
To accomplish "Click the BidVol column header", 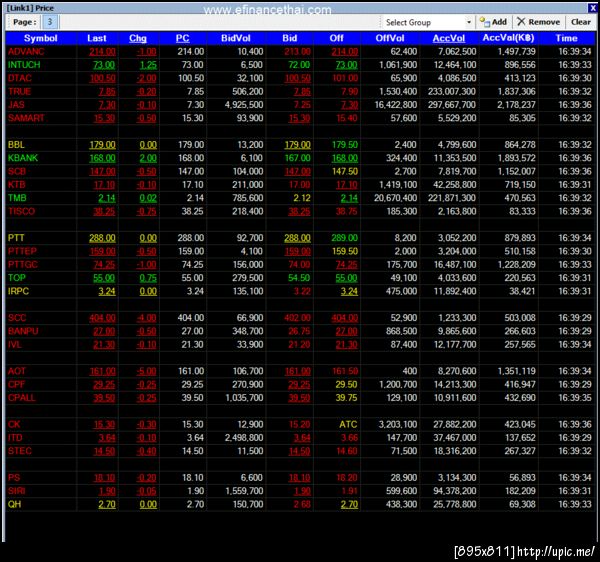I will click(x=236, y=38).
